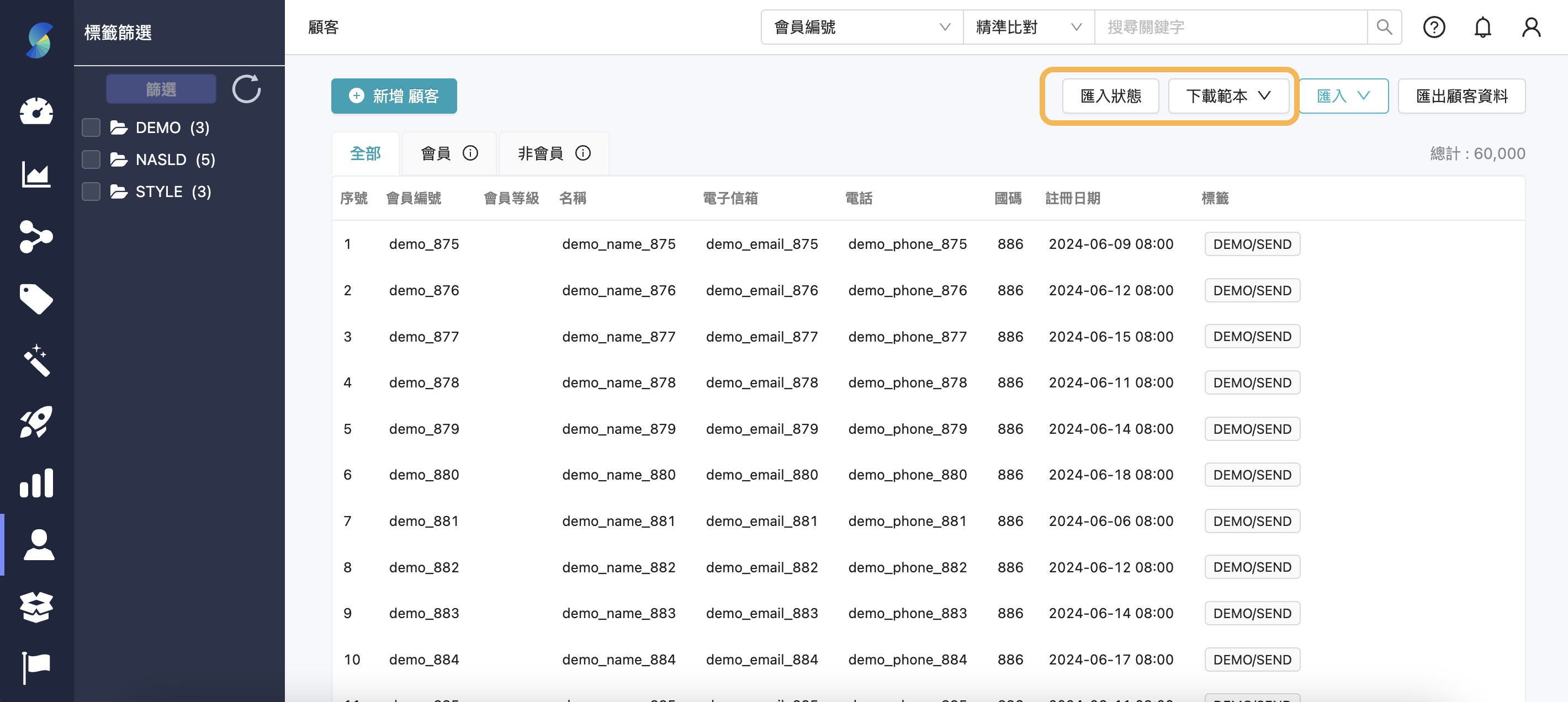Click the refresh circular arrow next to 篩選
The height and width of the screenshot is (702, 1568).
[x=246, y=89]
